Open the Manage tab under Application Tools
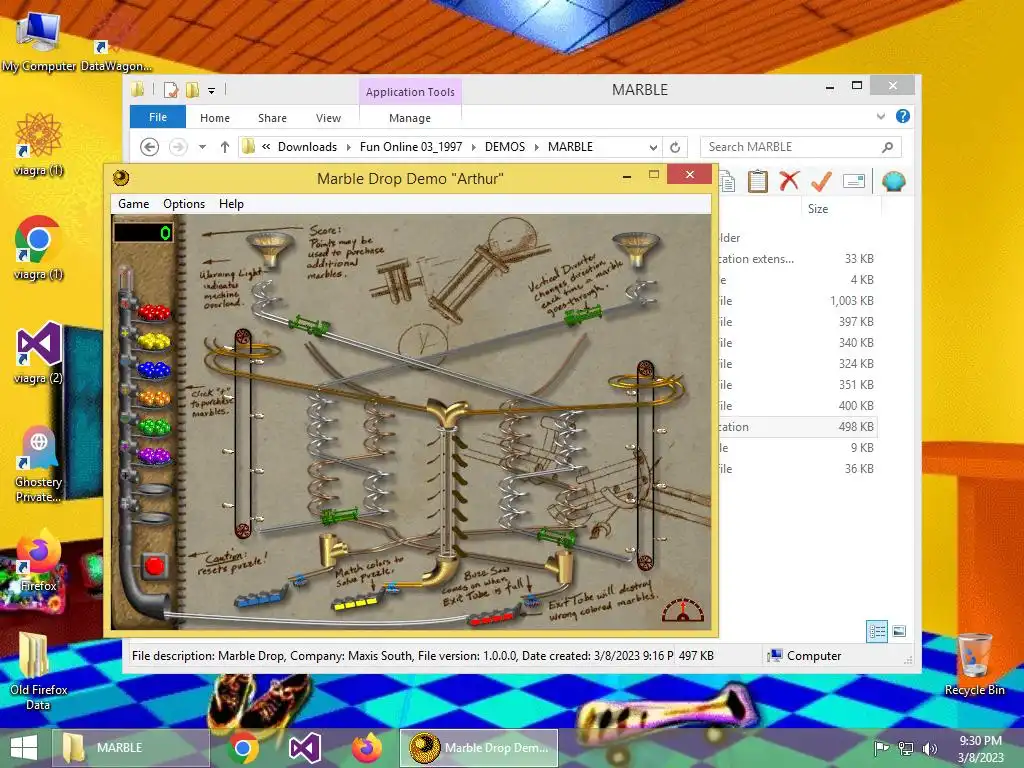 click(x=410, y=118)
